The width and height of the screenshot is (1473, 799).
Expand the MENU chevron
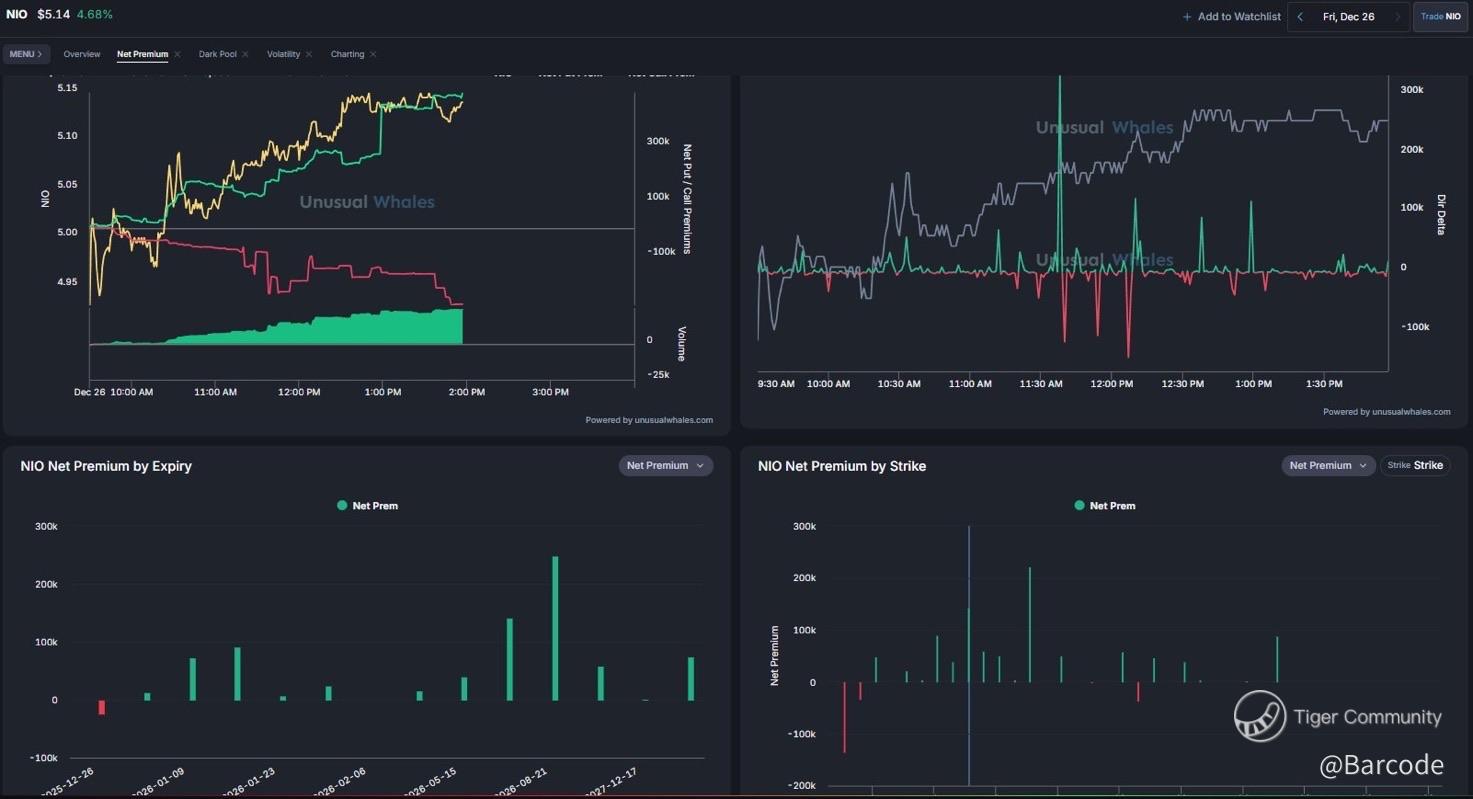[x=39, y=54]
